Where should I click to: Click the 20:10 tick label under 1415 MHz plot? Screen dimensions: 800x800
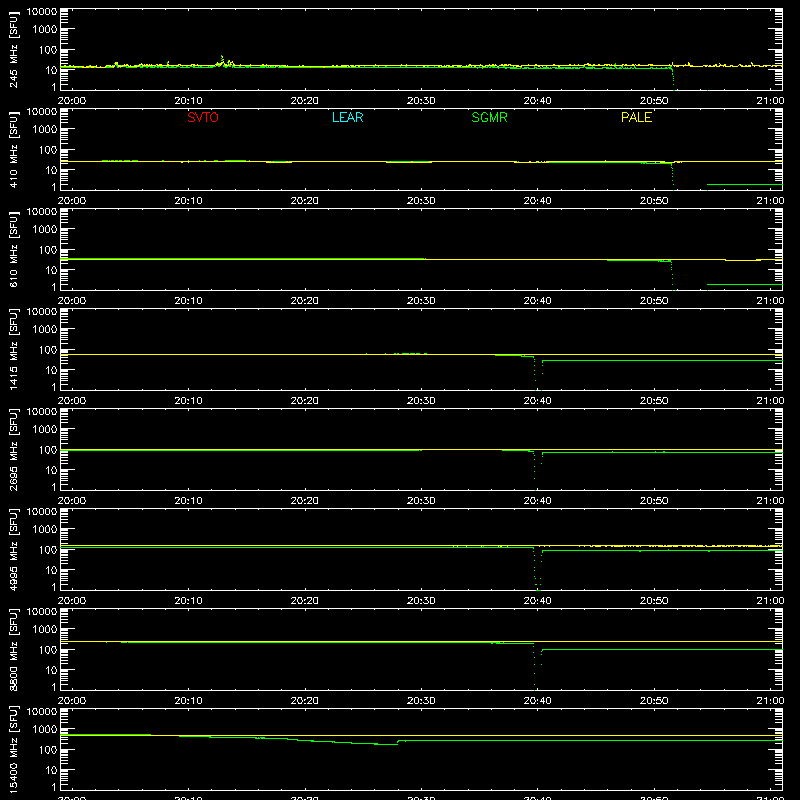188,401
